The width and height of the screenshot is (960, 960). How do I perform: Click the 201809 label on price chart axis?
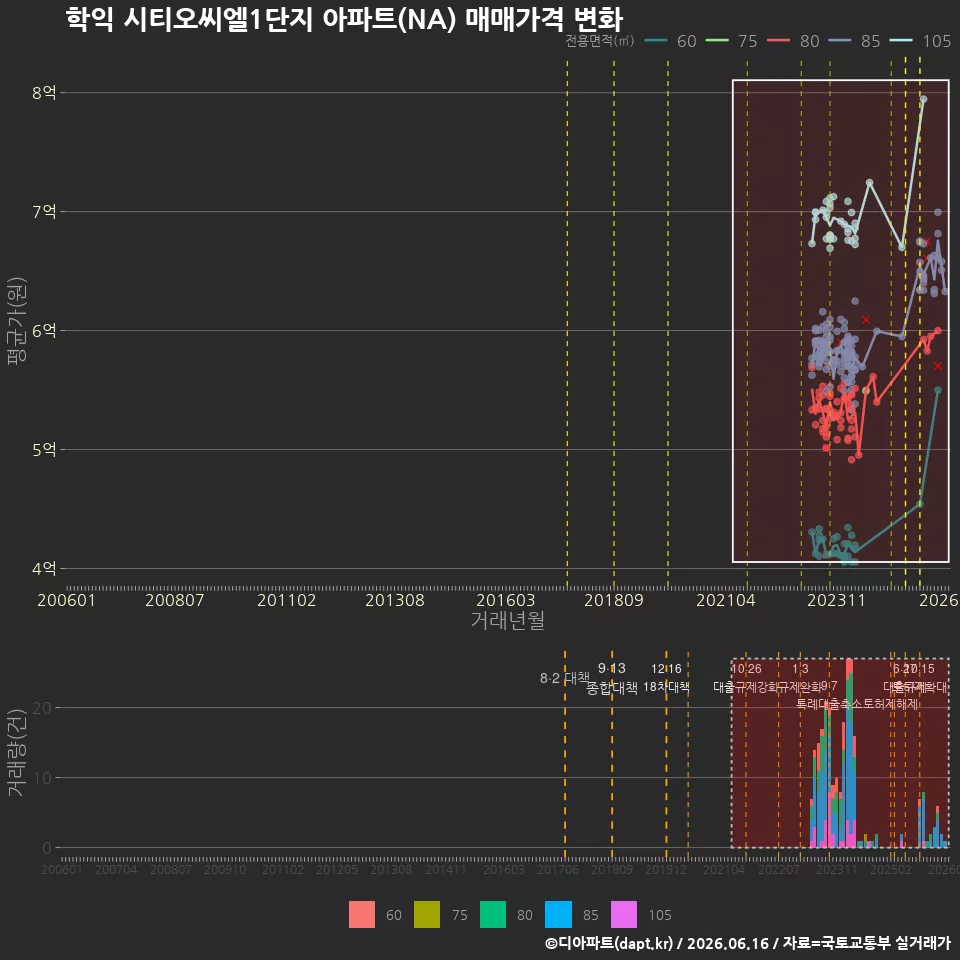(x=614, y=600)
